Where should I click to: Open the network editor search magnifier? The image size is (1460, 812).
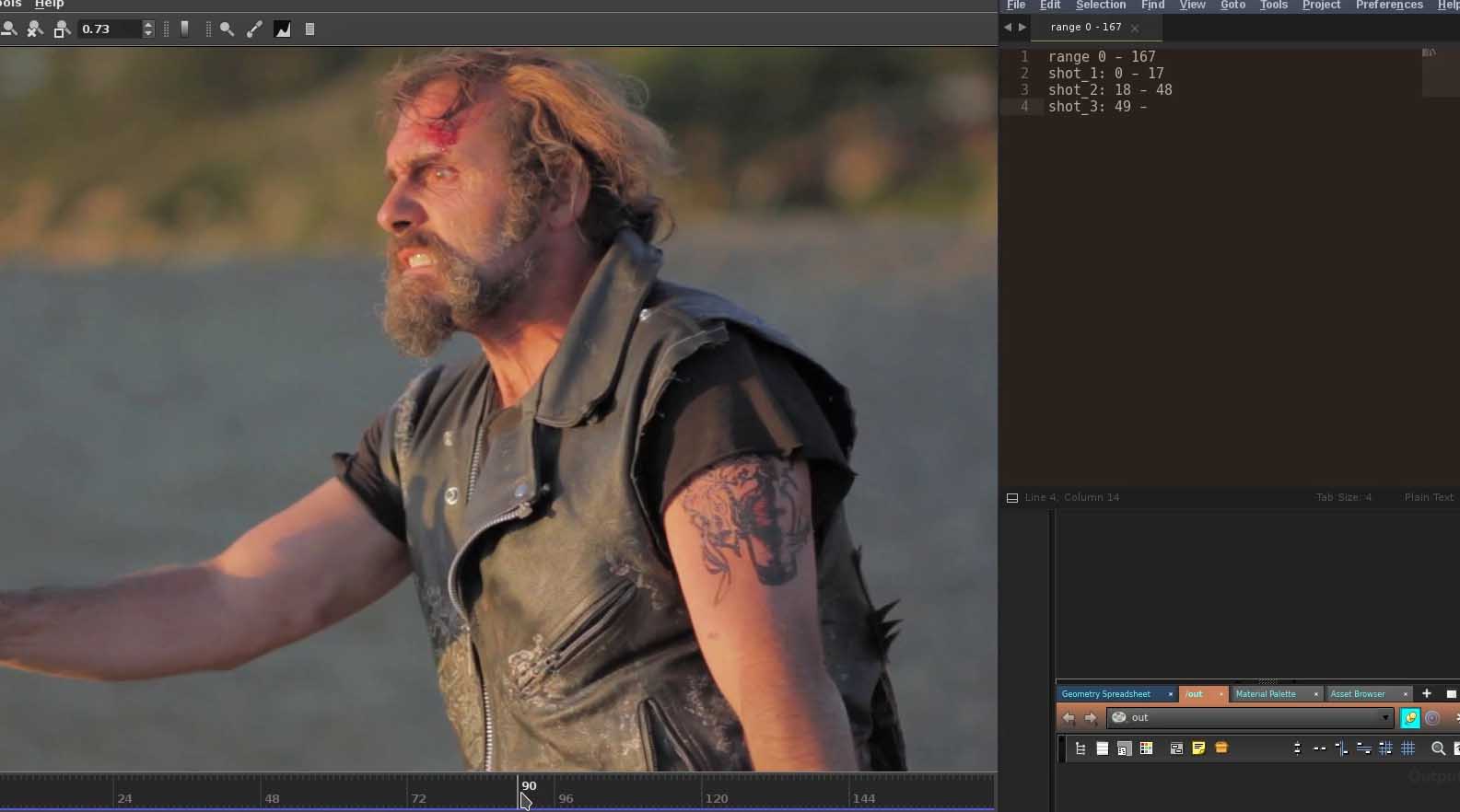[1438, 748]
